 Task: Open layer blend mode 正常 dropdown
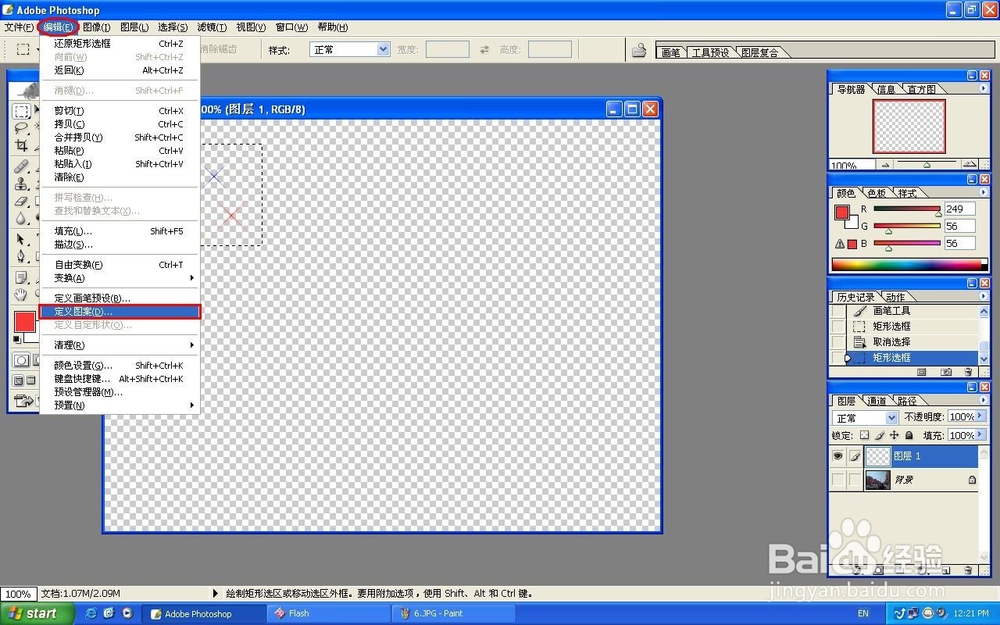tap(892, 418)
